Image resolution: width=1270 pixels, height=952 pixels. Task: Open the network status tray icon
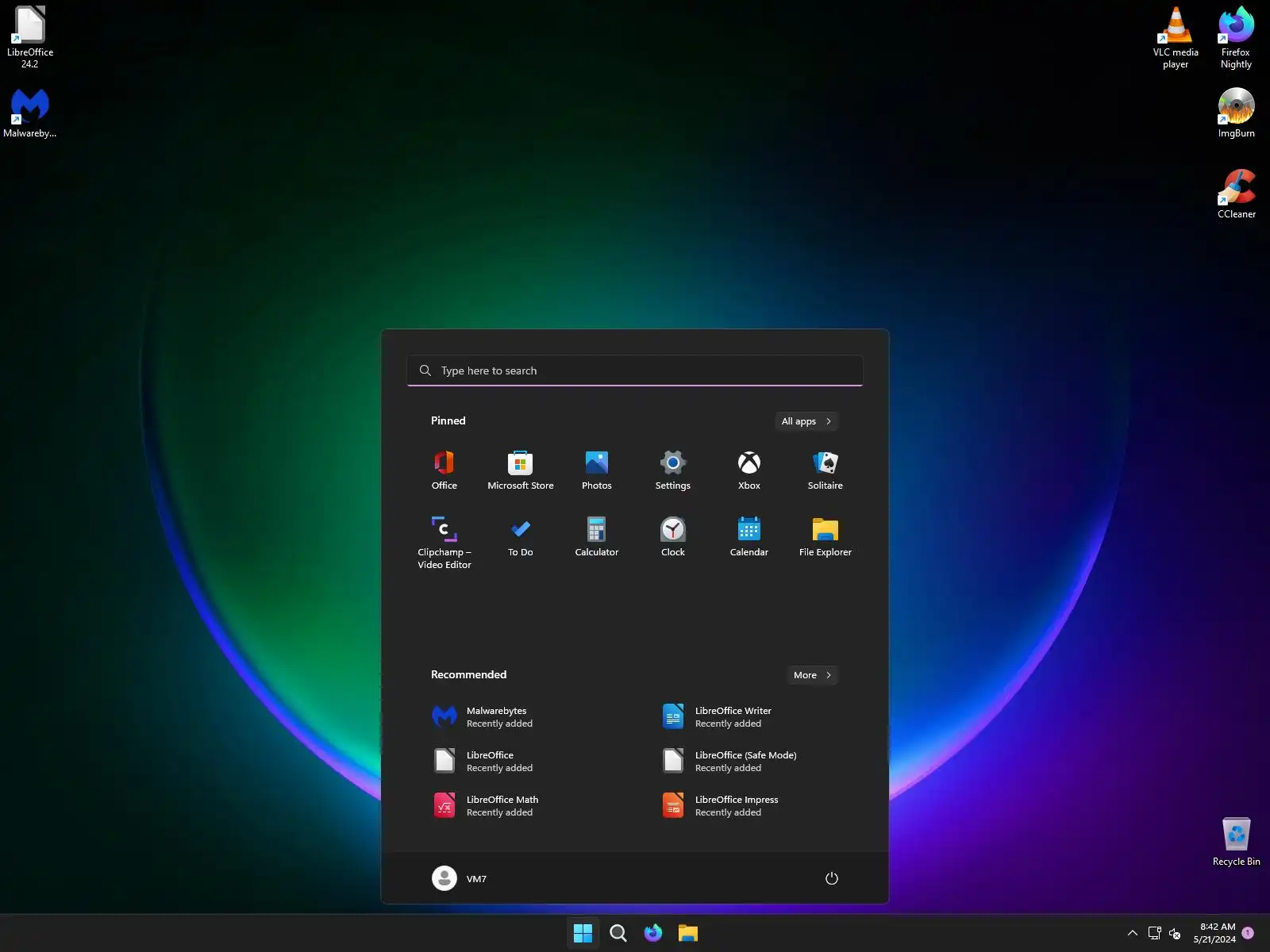click(x=1154, y=933)
